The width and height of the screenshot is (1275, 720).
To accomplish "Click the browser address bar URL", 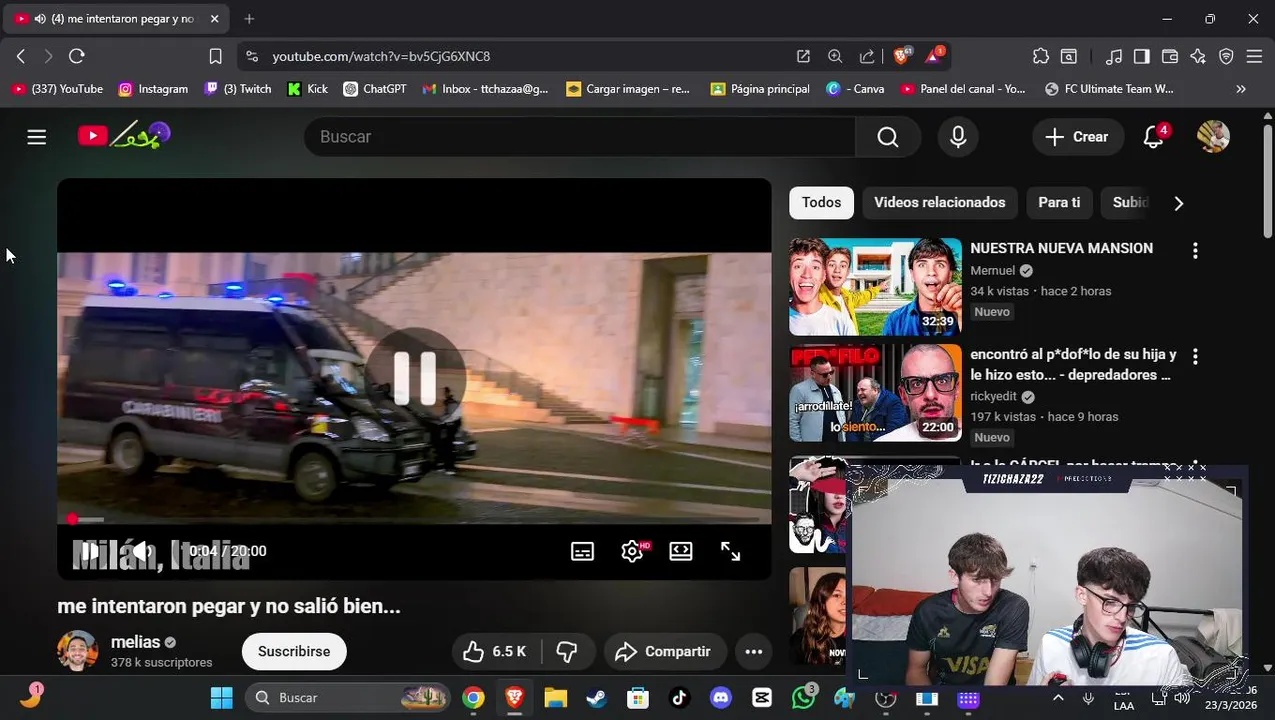I will [381, 57].
